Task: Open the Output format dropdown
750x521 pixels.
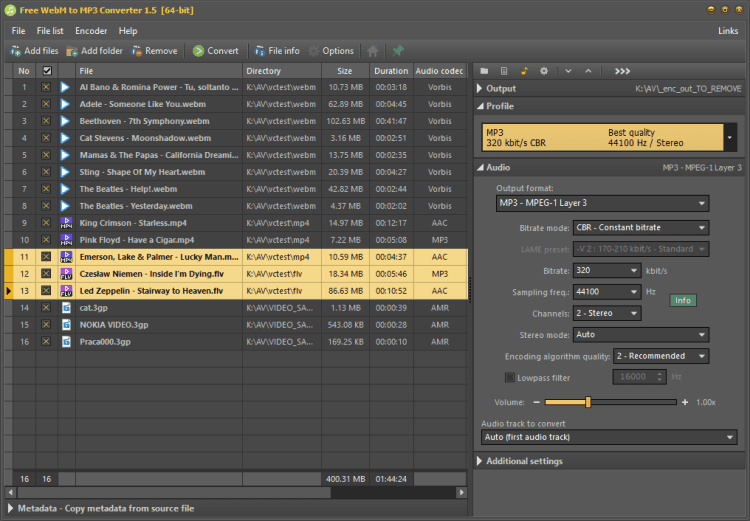Action: click(603, 204)
